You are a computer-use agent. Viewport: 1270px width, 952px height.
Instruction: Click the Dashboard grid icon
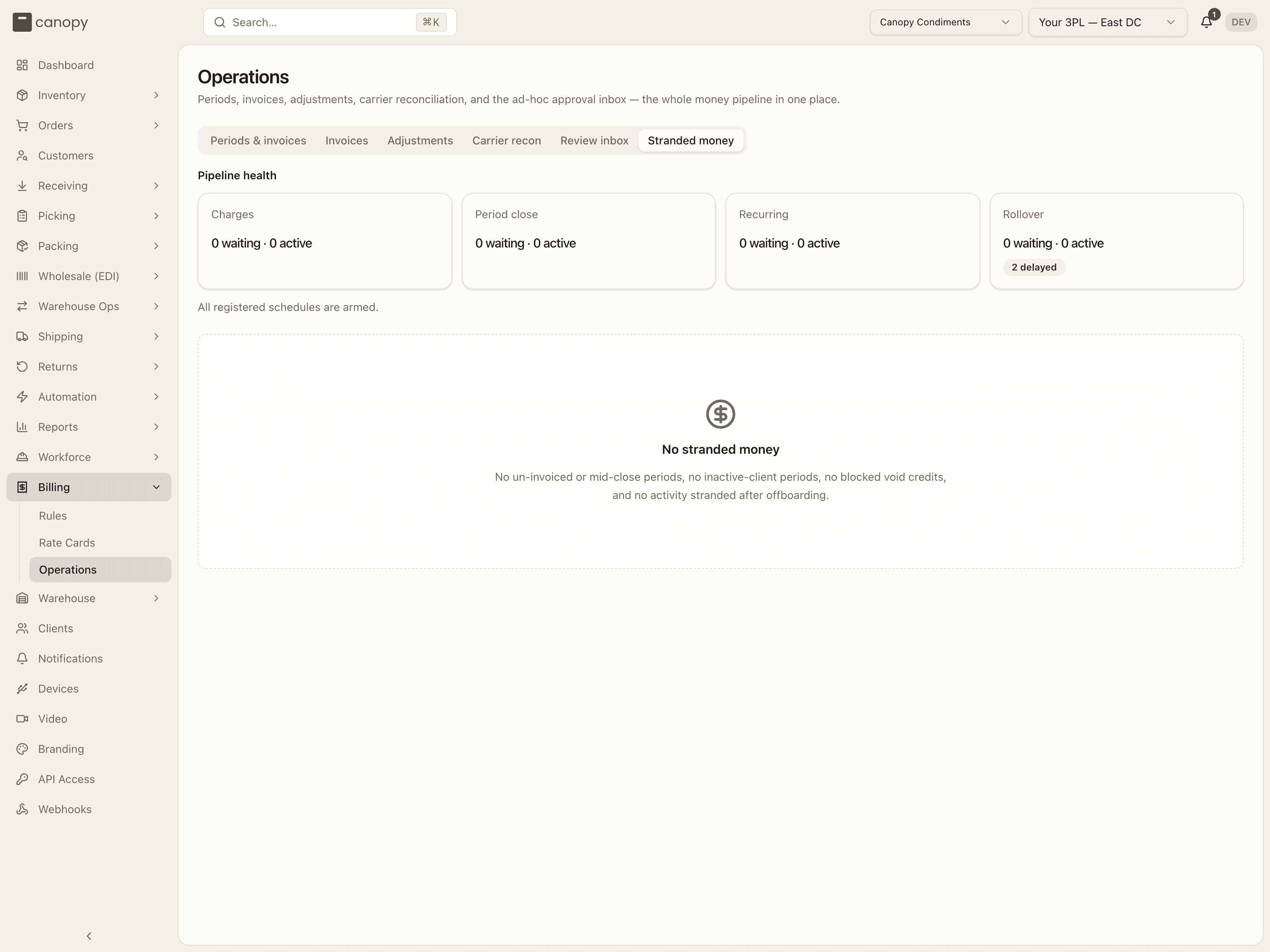(x=22, y=65)
